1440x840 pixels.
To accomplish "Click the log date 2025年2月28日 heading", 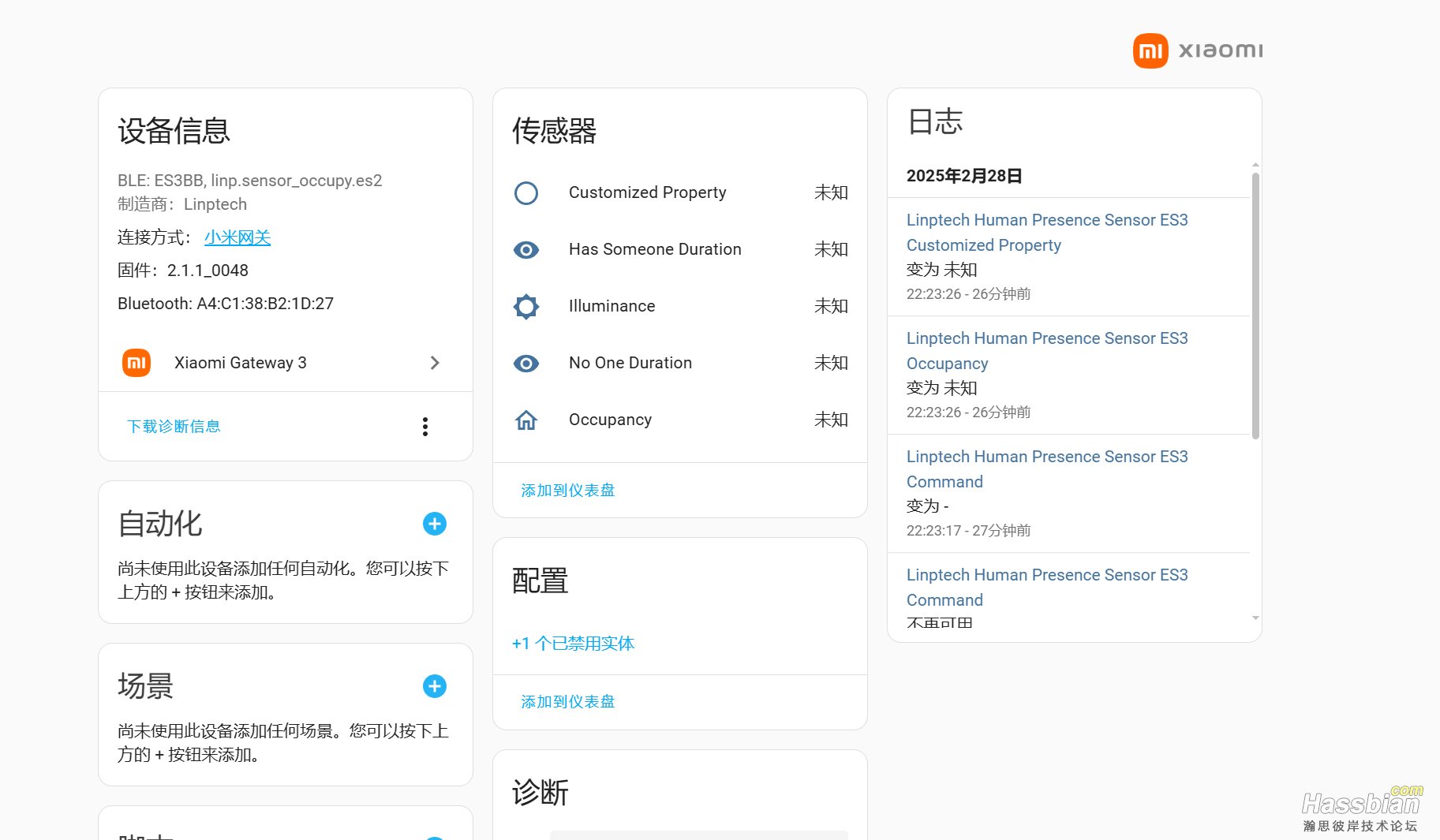I will tap(964, 176).
